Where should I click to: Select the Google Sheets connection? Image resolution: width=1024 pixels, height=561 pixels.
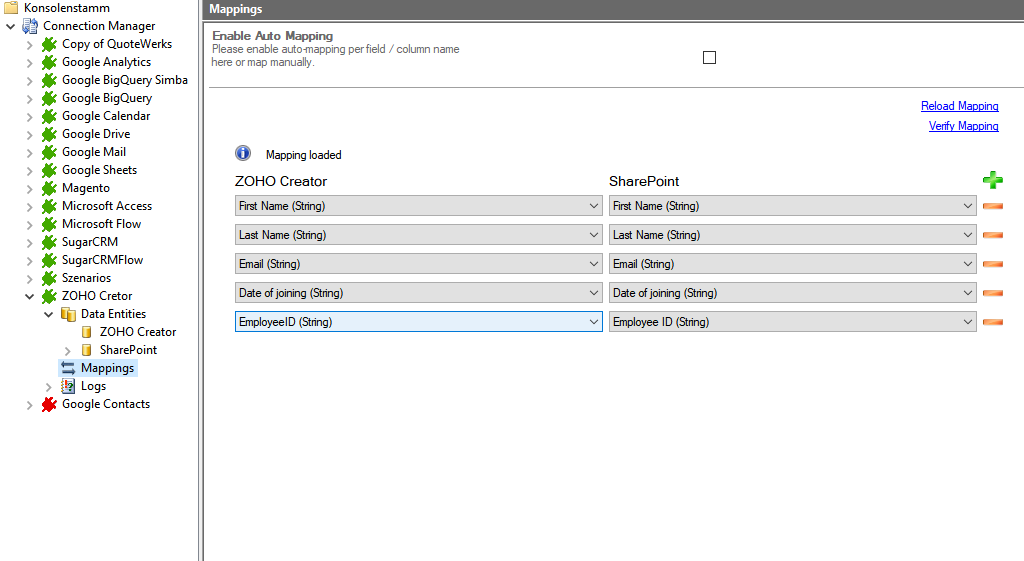[99, 170]
